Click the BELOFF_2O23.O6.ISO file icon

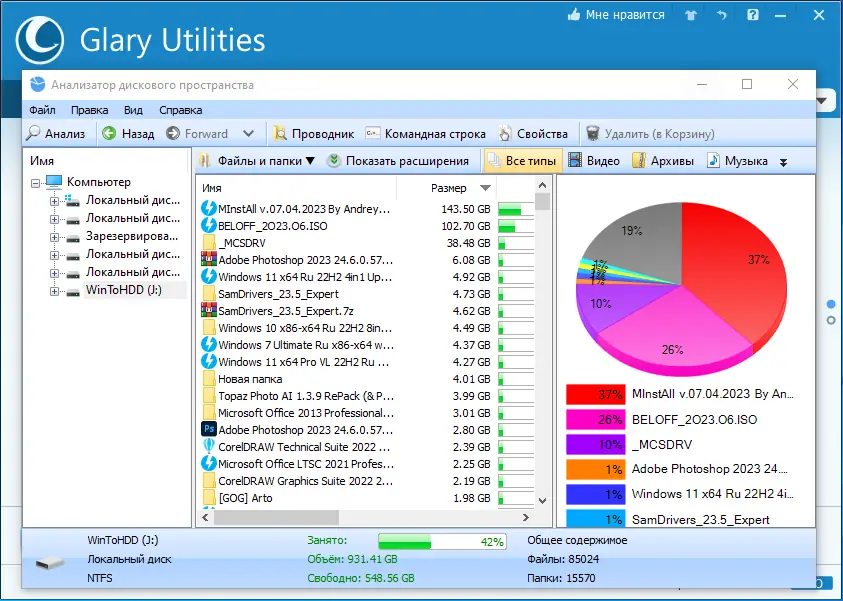click(x=209, y=226)
